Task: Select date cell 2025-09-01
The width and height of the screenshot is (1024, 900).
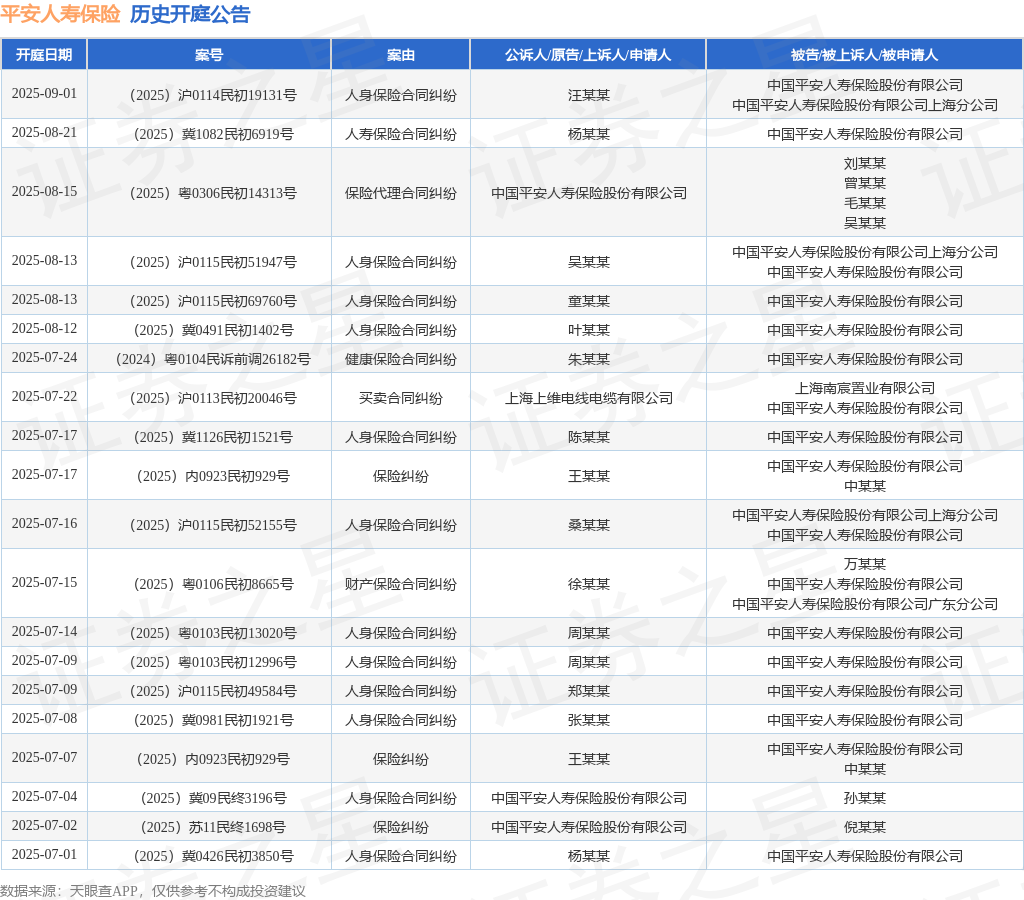Action: [44, 93]
